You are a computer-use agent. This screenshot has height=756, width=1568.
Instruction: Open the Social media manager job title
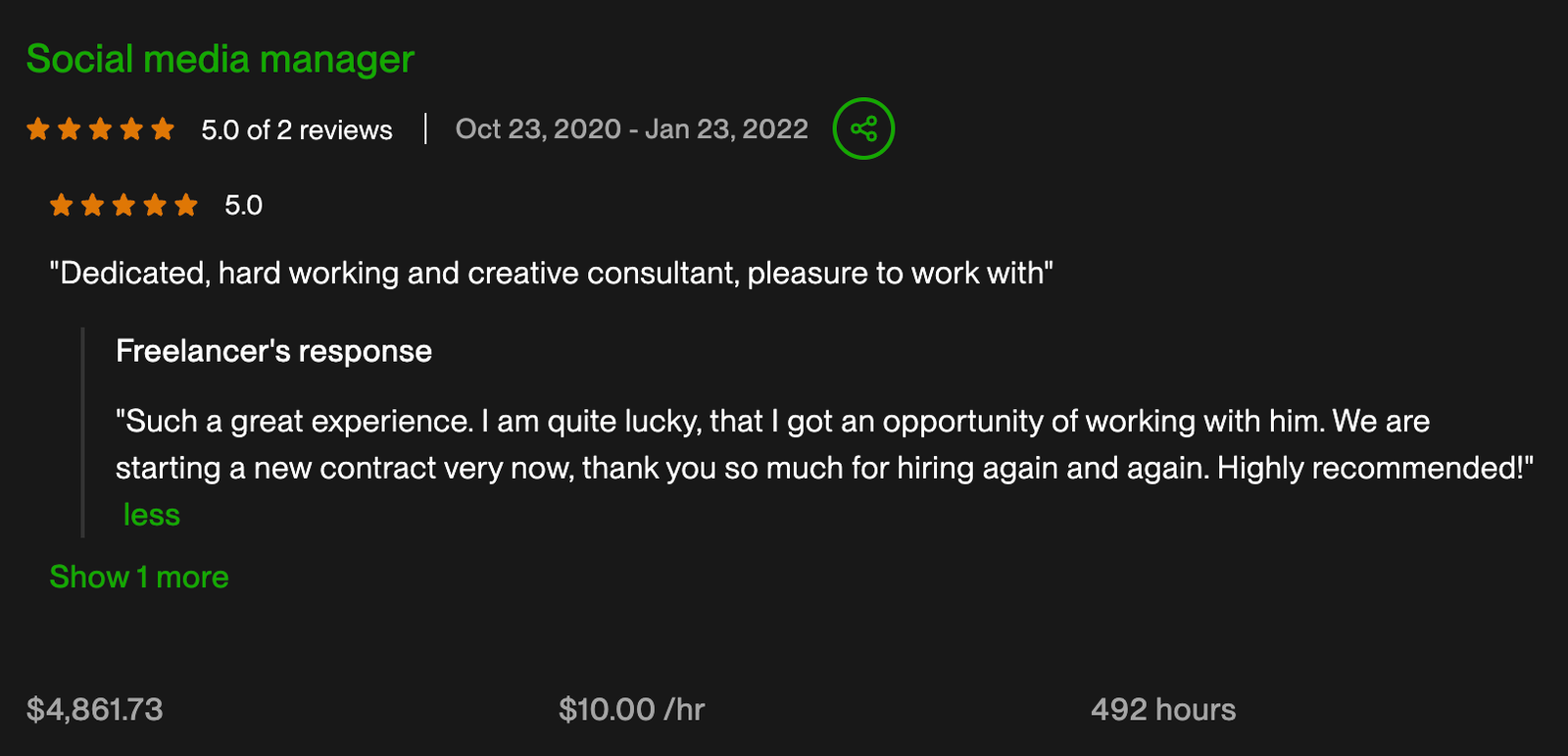[220, 60]
